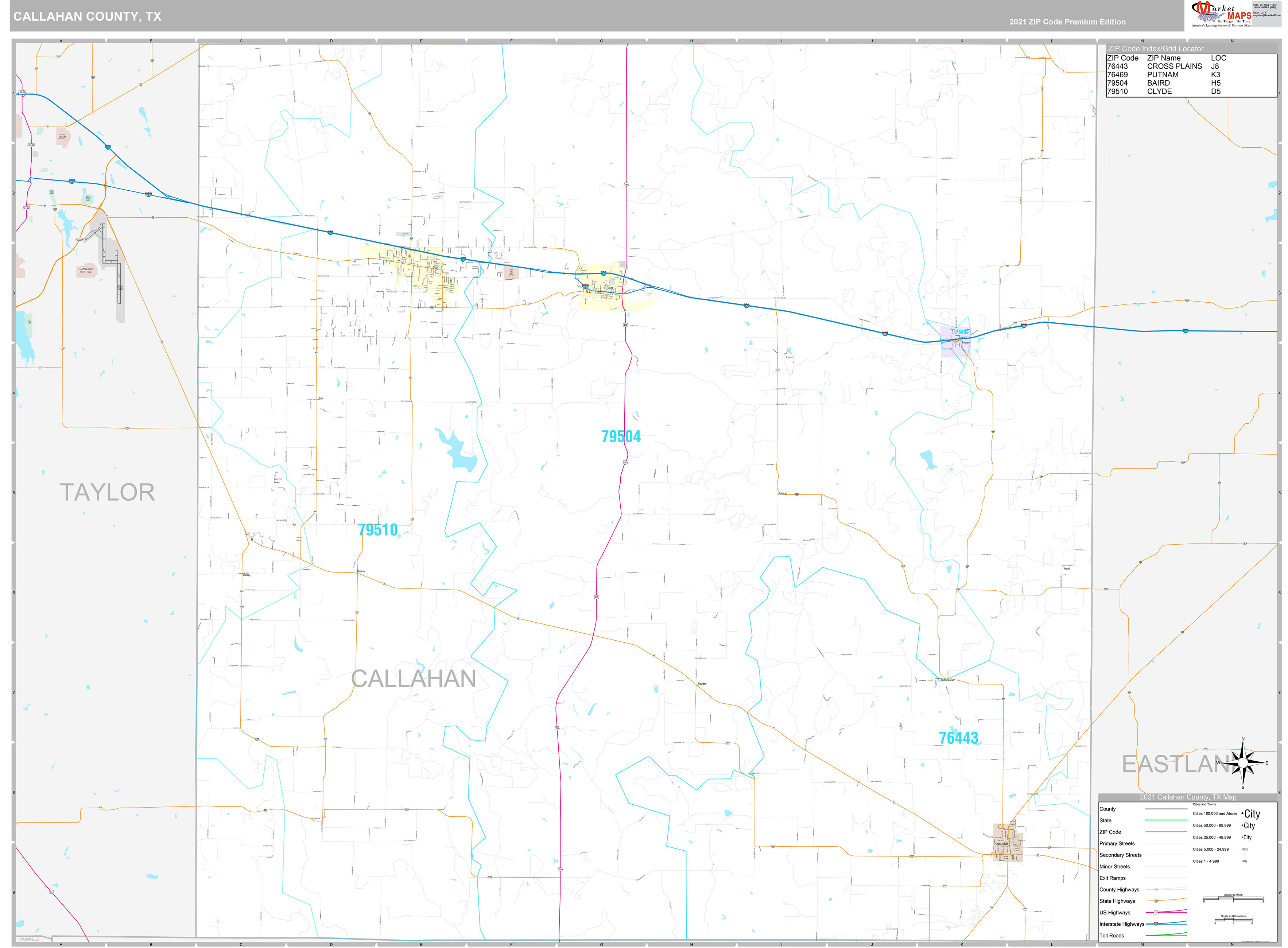Click the Cities and Towns heading
1288x948 pixels.
(1204, 805)
